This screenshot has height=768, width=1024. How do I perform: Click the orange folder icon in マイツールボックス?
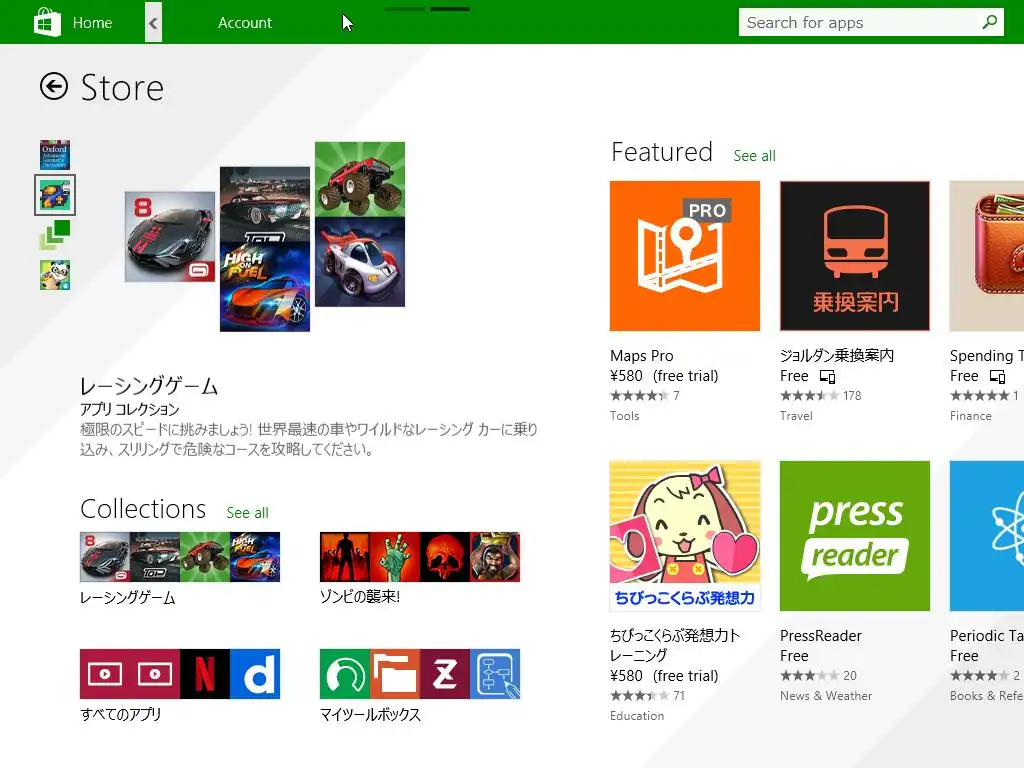(395, 674)
